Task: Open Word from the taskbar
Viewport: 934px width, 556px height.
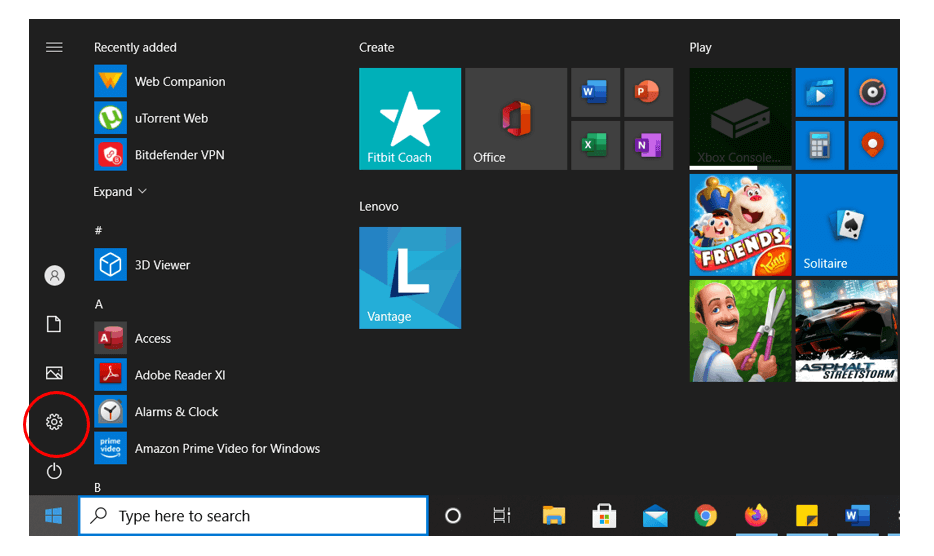Action: 858,515
